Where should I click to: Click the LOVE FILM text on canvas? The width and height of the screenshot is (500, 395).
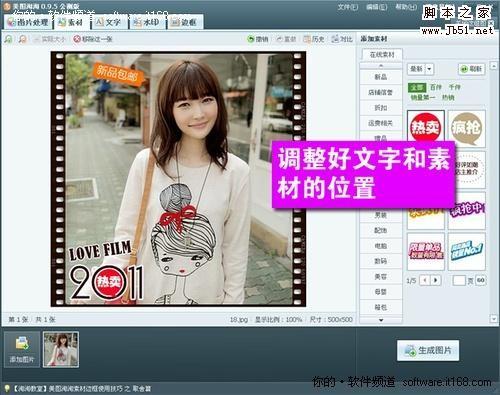point(100,250)
